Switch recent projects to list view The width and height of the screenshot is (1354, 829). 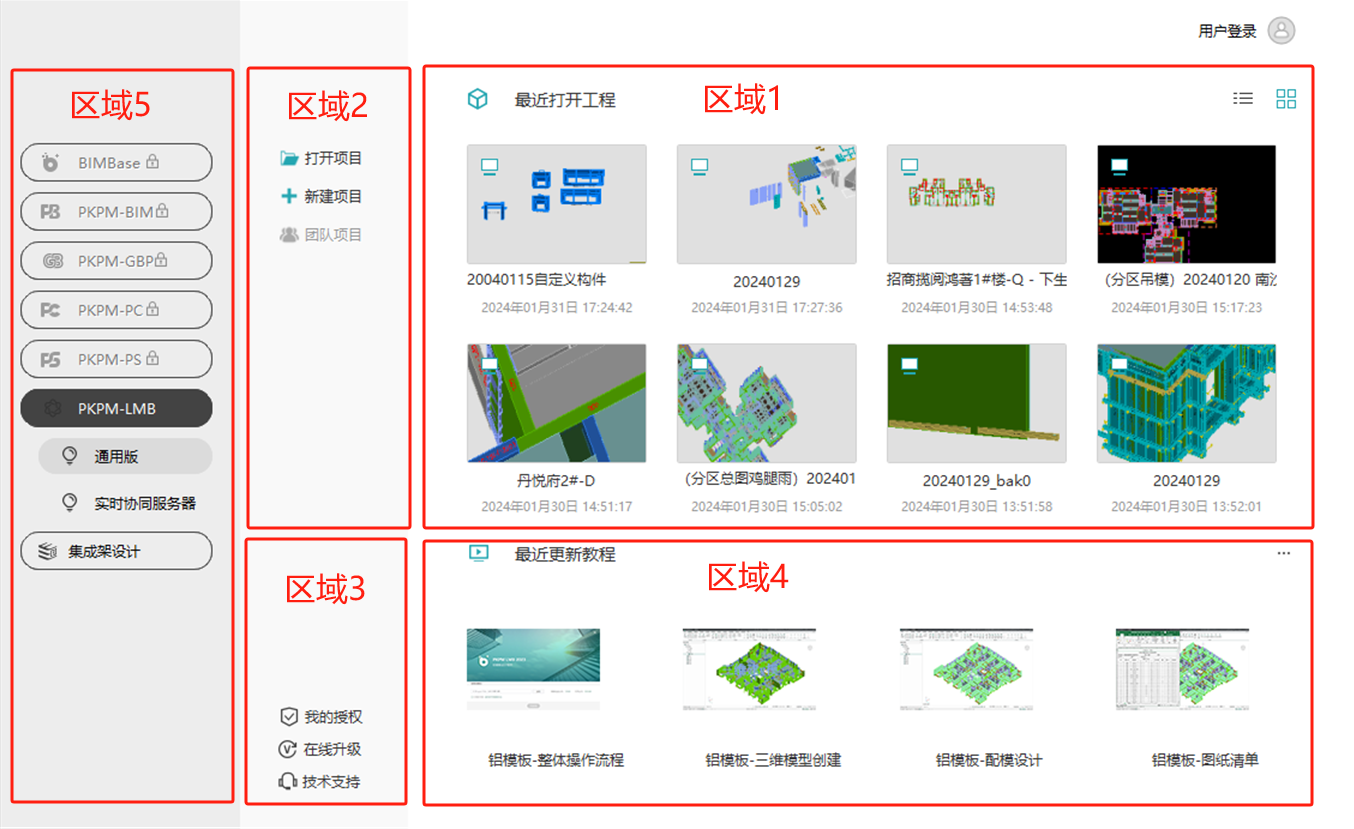[x=1243, y=98]
